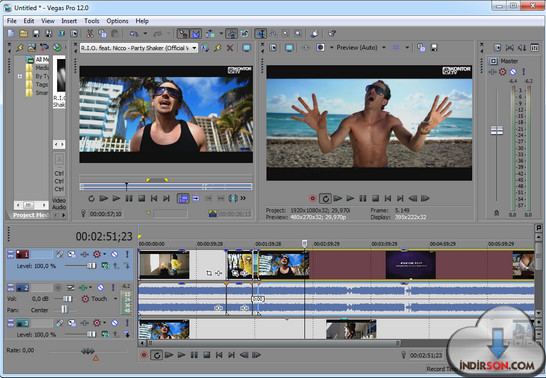Click trimmer external monitor icon
The image size is (546, 378).
coord(247,48)
